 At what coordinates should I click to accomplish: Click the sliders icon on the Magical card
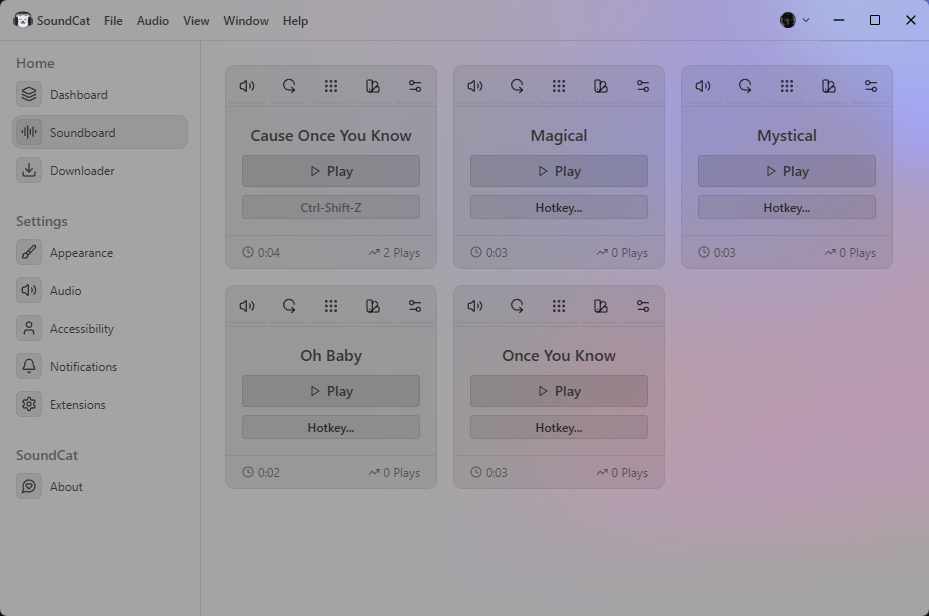tap(643, 86)
